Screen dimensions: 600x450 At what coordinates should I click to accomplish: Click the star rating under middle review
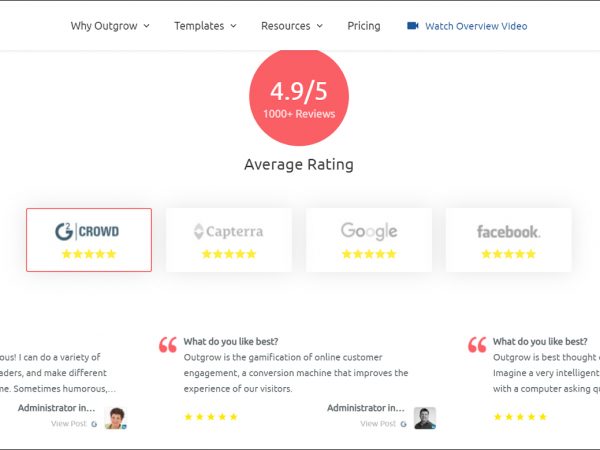(211, 417)
